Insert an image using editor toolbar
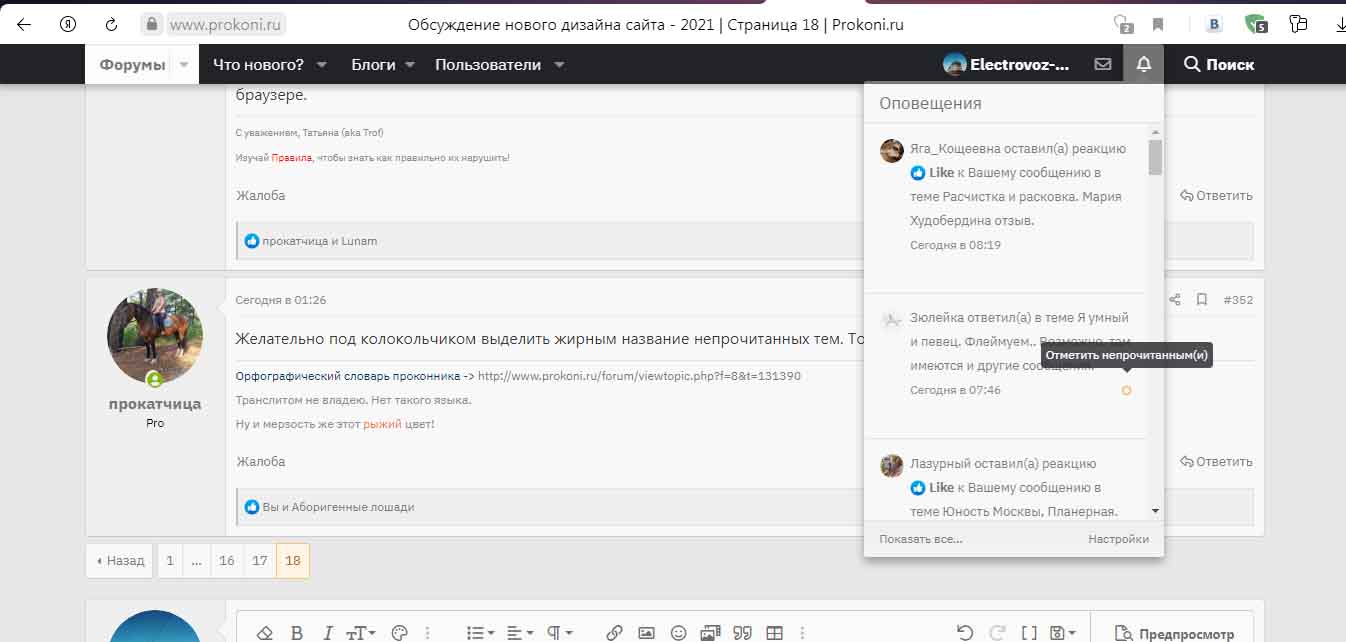The height and width of the screenshot is (642, 1346). (646, 633)
